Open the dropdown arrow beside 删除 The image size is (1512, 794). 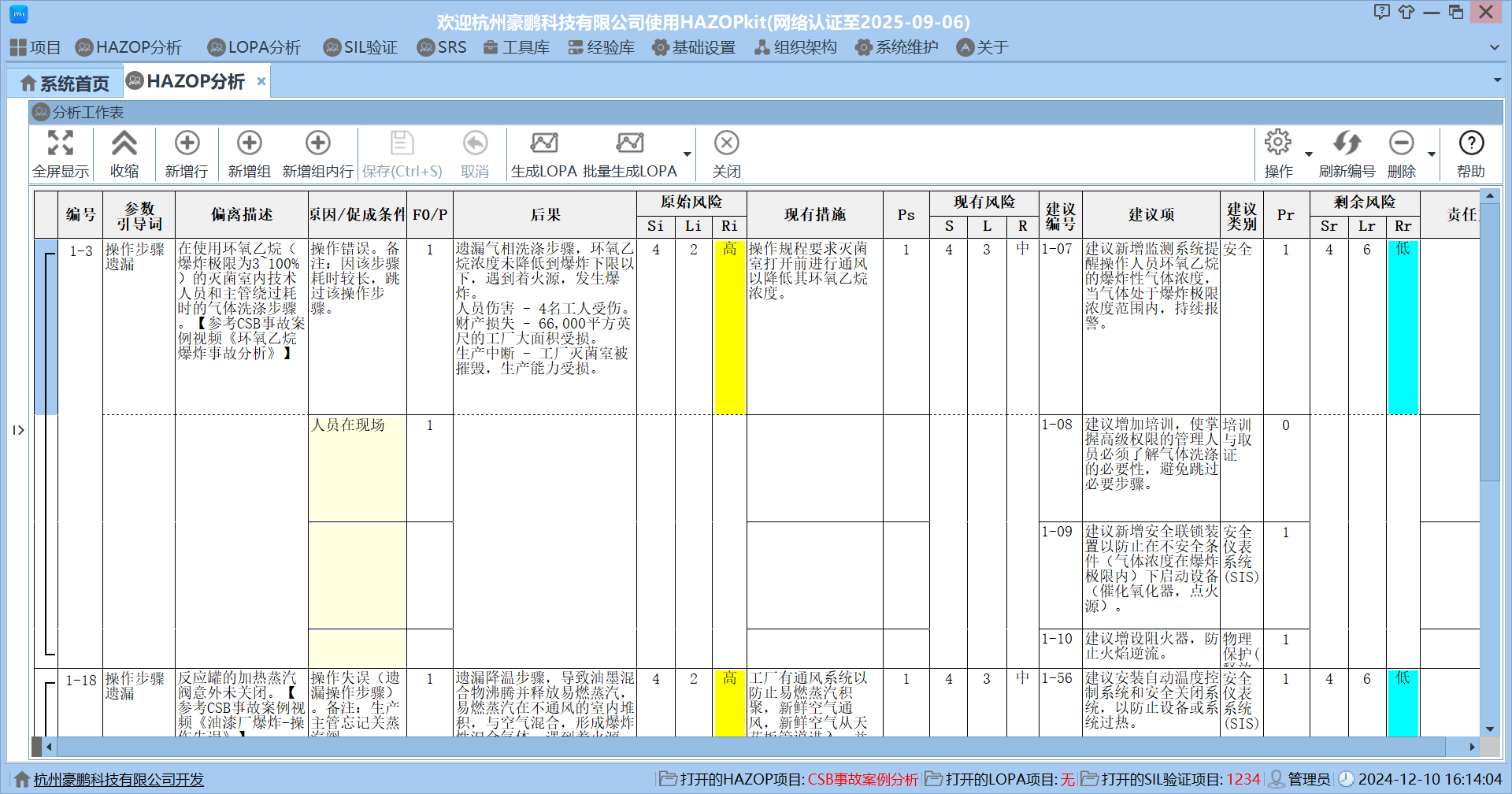(1432, 154)
